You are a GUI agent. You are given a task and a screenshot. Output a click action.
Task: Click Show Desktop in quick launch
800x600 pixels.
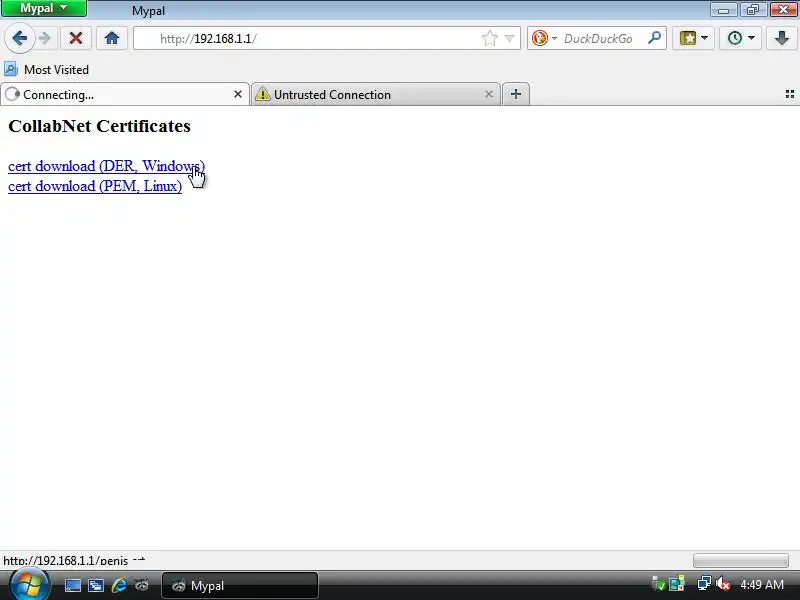(72, 586)
